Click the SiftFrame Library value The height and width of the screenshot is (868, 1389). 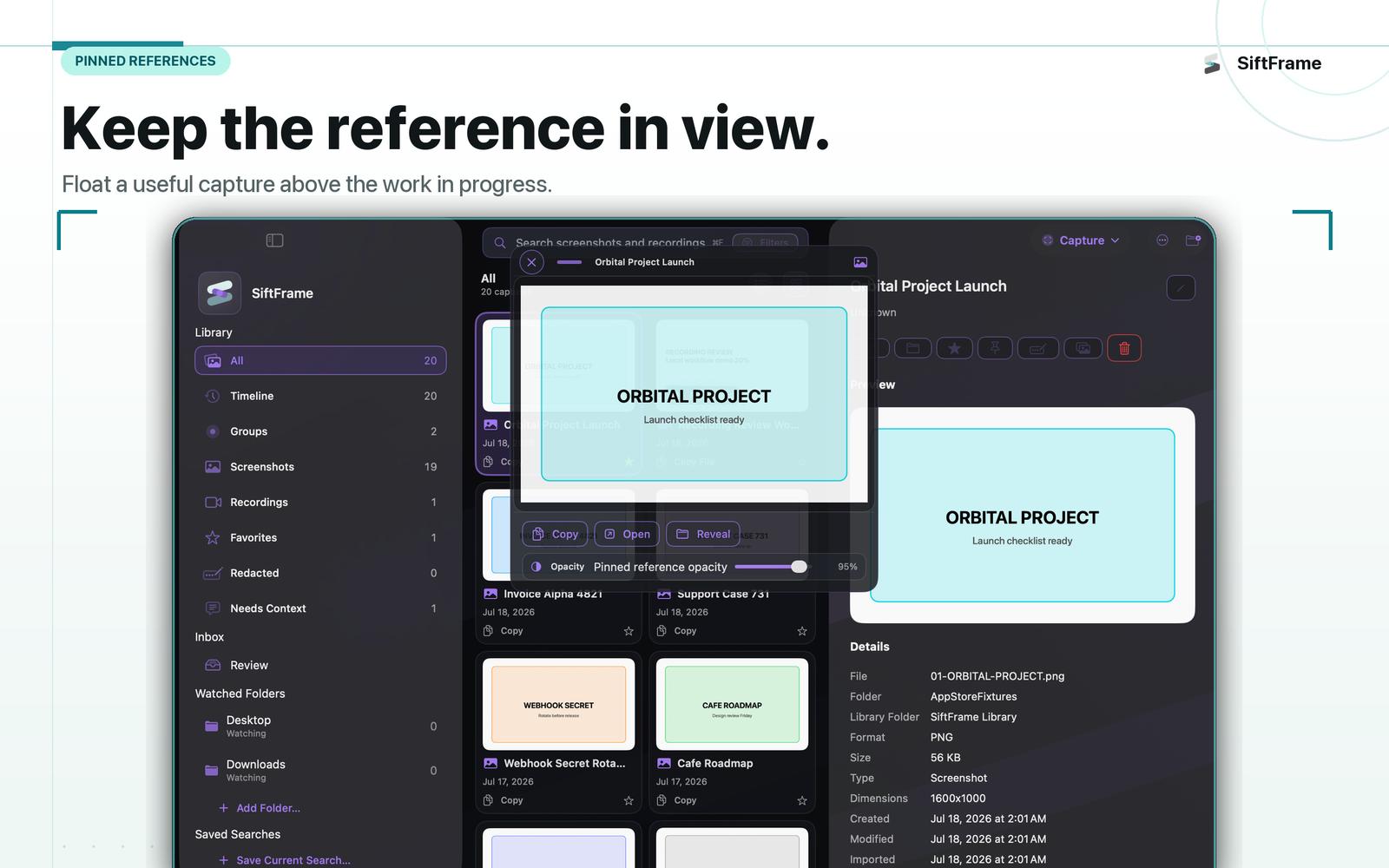pyautogui.click(x=974, y=717)
